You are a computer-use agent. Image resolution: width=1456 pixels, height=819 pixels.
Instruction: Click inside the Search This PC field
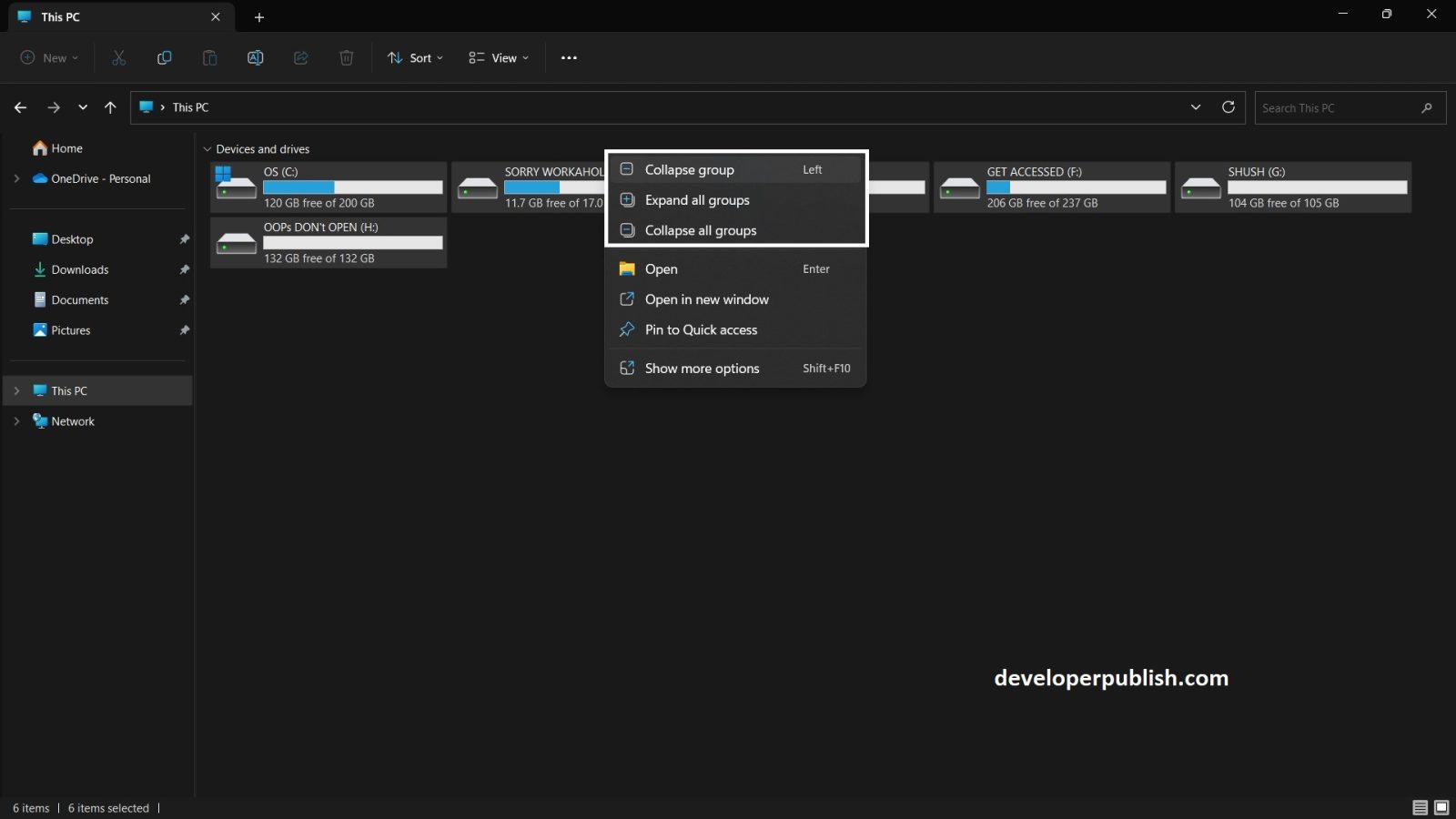coord(1338,107)
